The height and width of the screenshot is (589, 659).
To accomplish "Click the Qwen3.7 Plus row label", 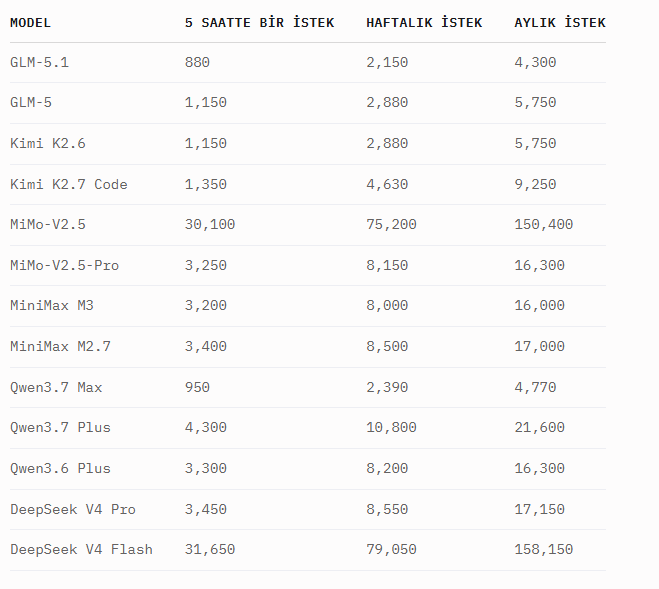I will click(x=61, y=428).
